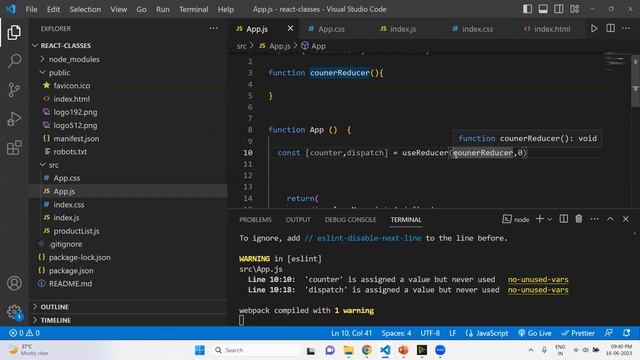The image size is (640, 360).
Task: Open the terminal launch profile dropdown
Action: tap(549, 220)
